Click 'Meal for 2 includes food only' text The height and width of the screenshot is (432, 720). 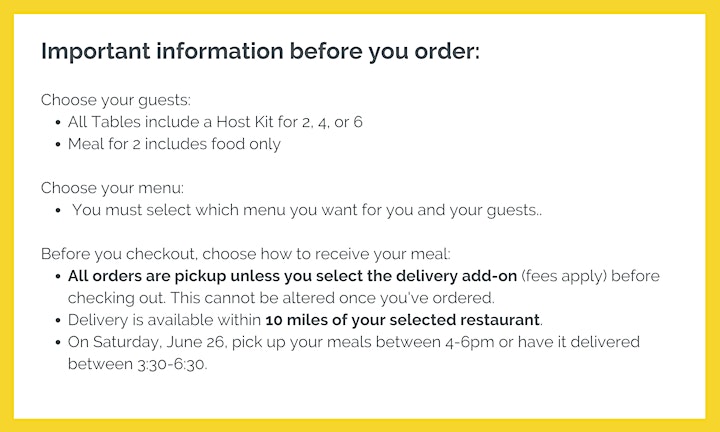point(174,144)
